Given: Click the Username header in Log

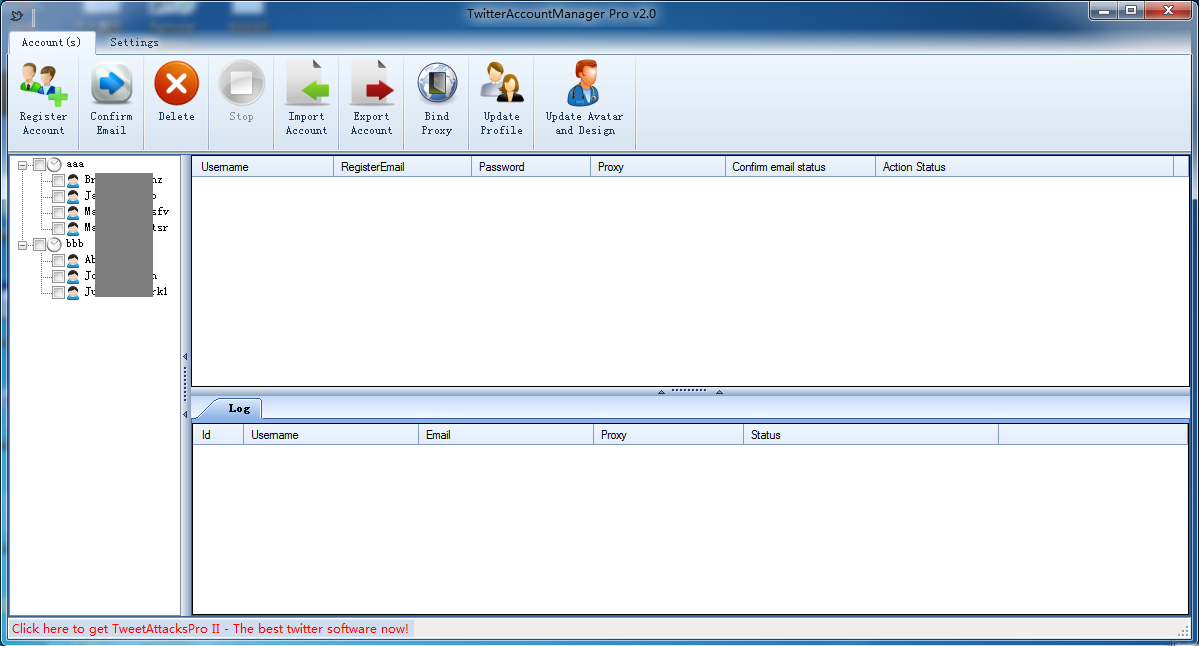Looking at the screenshot, I should click(x=331, y=435).
